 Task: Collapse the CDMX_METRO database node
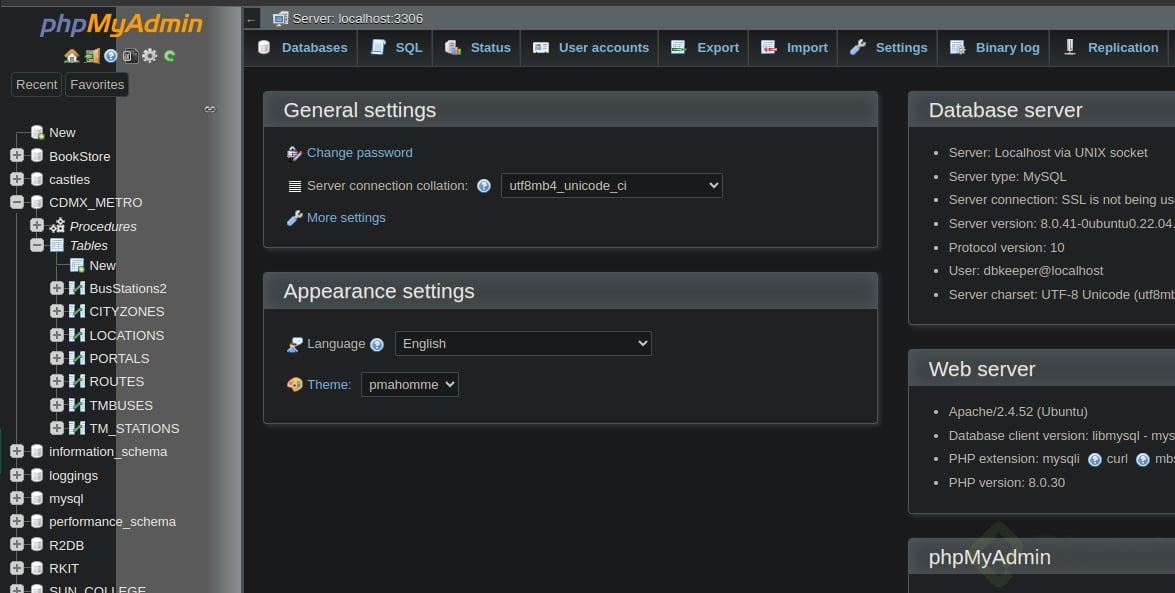tap(16, 202)
